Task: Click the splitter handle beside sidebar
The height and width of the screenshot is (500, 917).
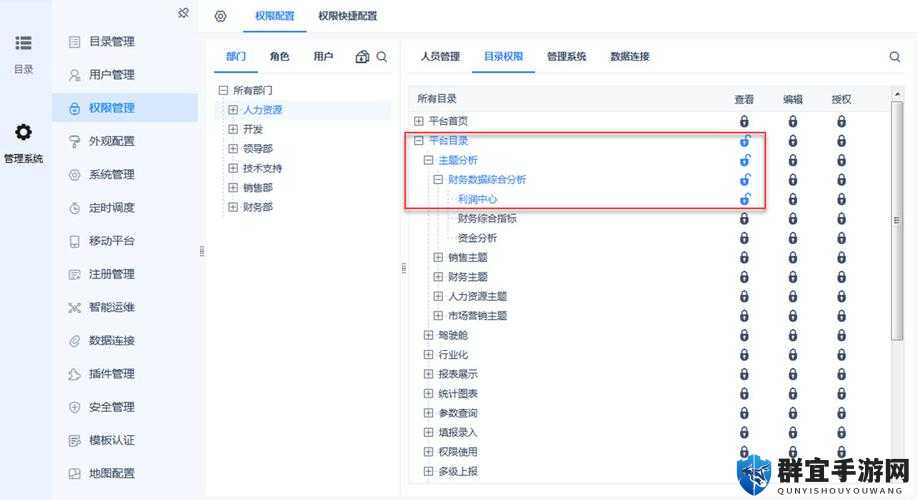Action: click(x=202, y=251)
